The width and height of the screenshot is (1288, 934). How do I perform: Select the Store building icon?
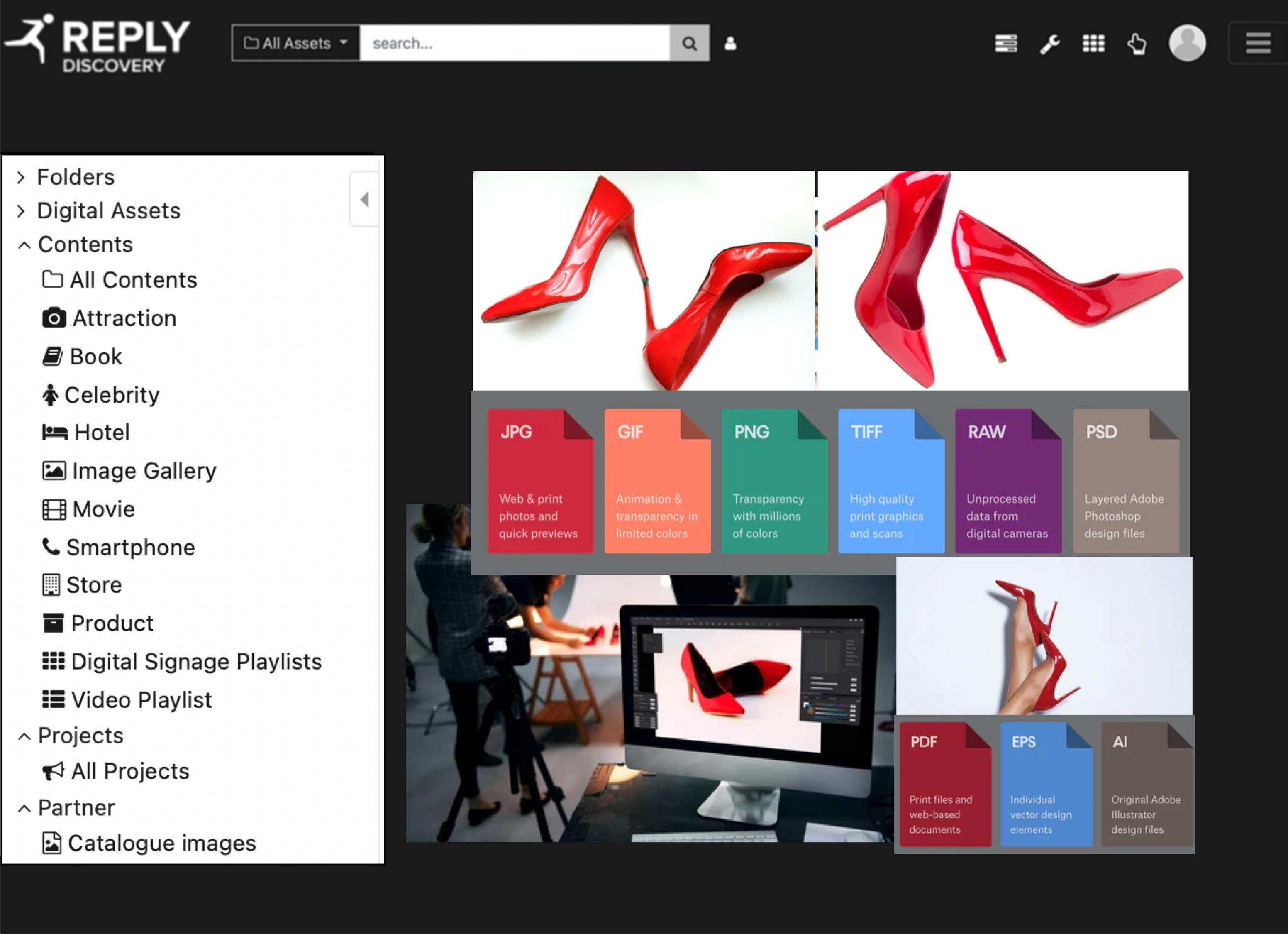tap(51, 584)
